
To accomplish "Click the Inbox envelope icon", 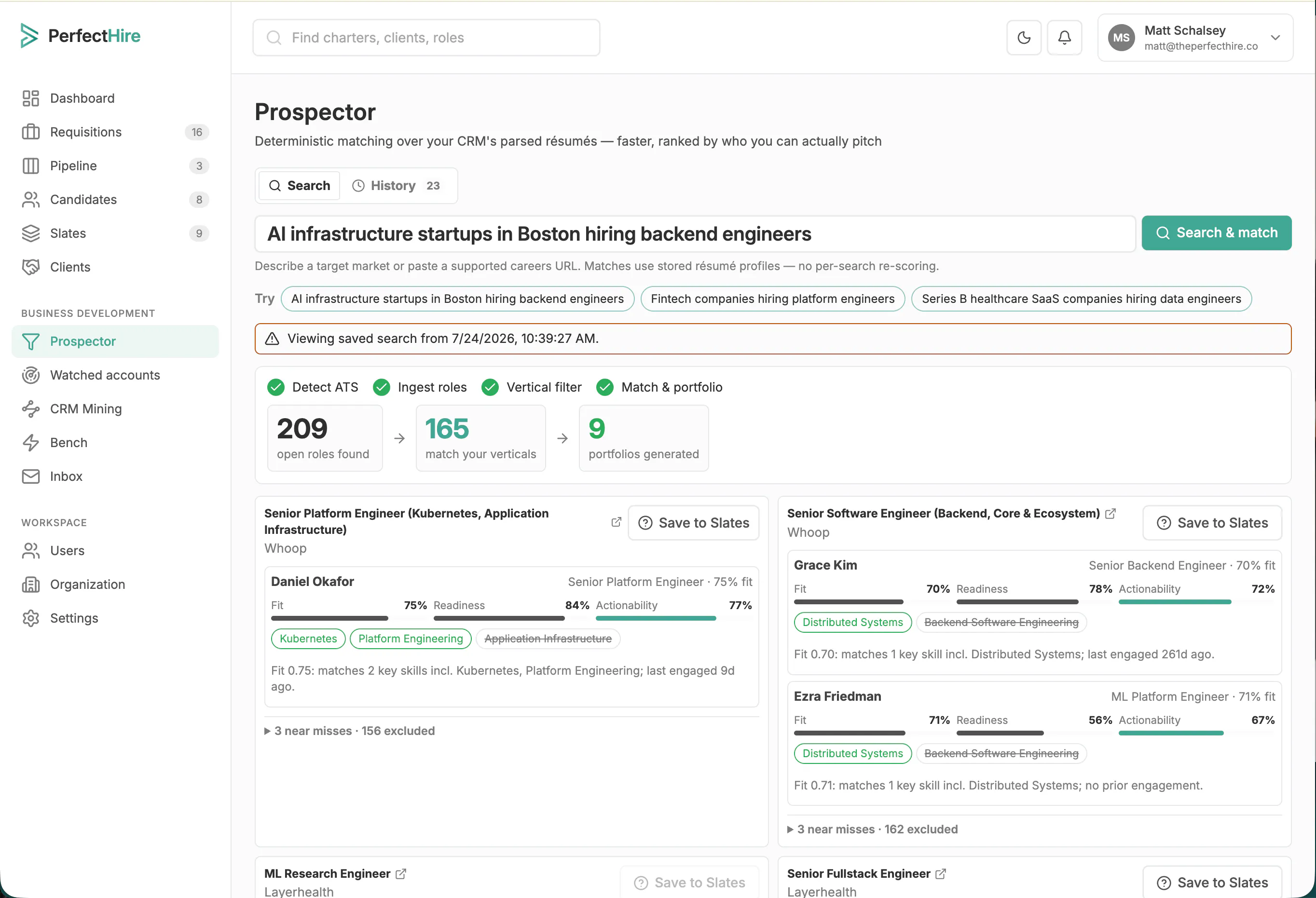I will (x=30, y=476).
